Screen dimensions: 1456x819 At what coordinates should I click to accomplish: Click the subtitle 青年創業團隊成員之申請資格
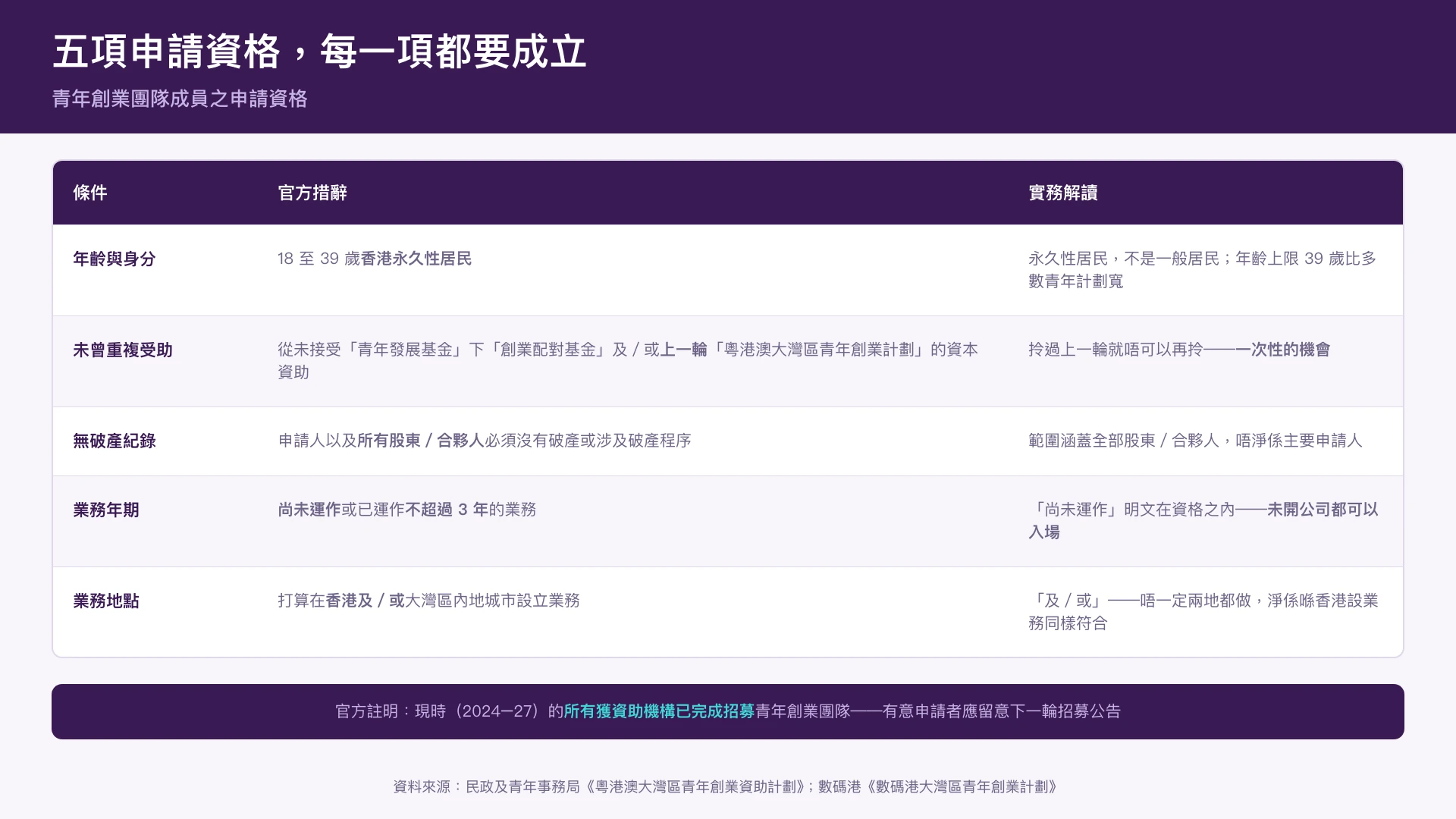[180, 99]
